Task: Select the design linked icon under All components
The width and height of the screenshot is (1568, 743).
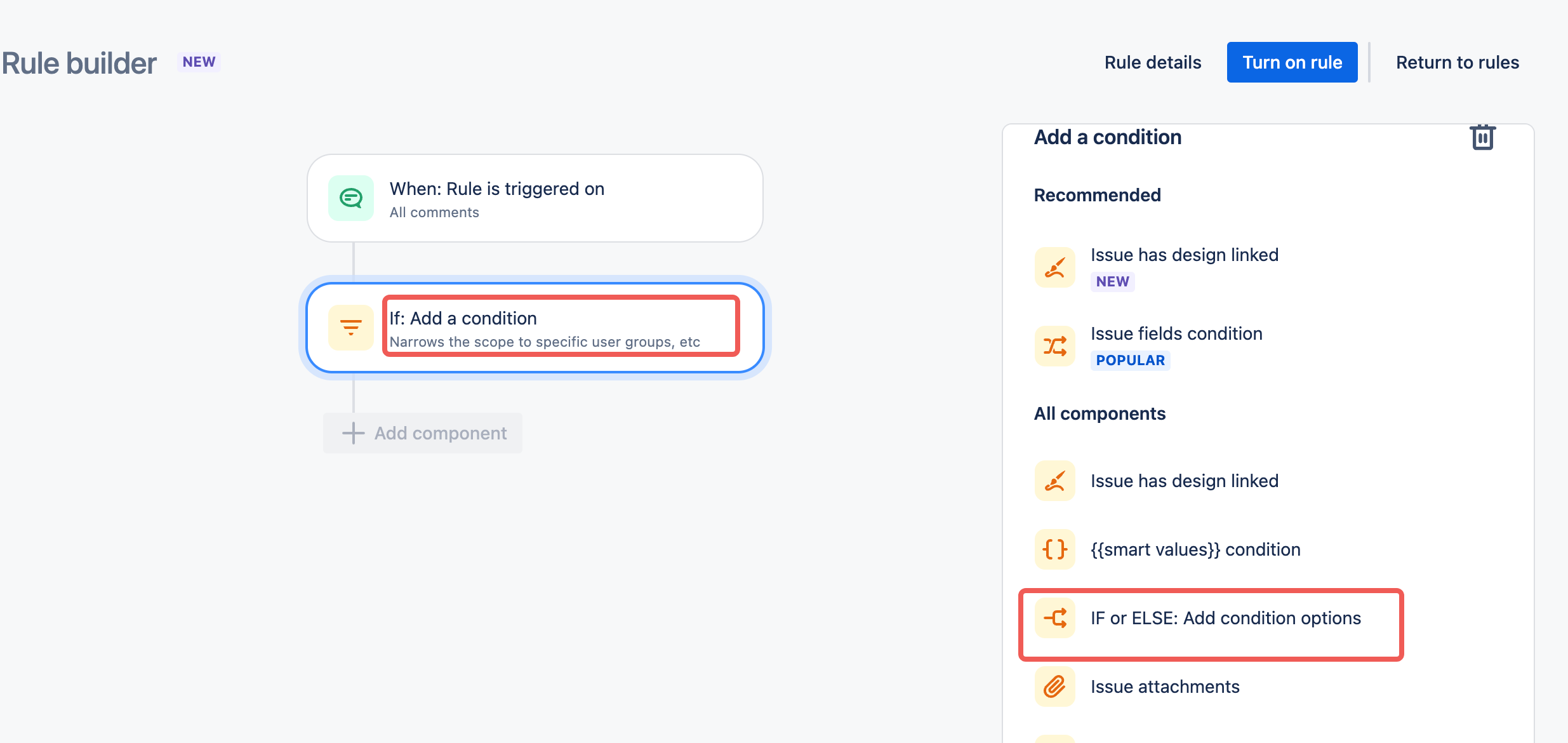Action: (1055, 481)
